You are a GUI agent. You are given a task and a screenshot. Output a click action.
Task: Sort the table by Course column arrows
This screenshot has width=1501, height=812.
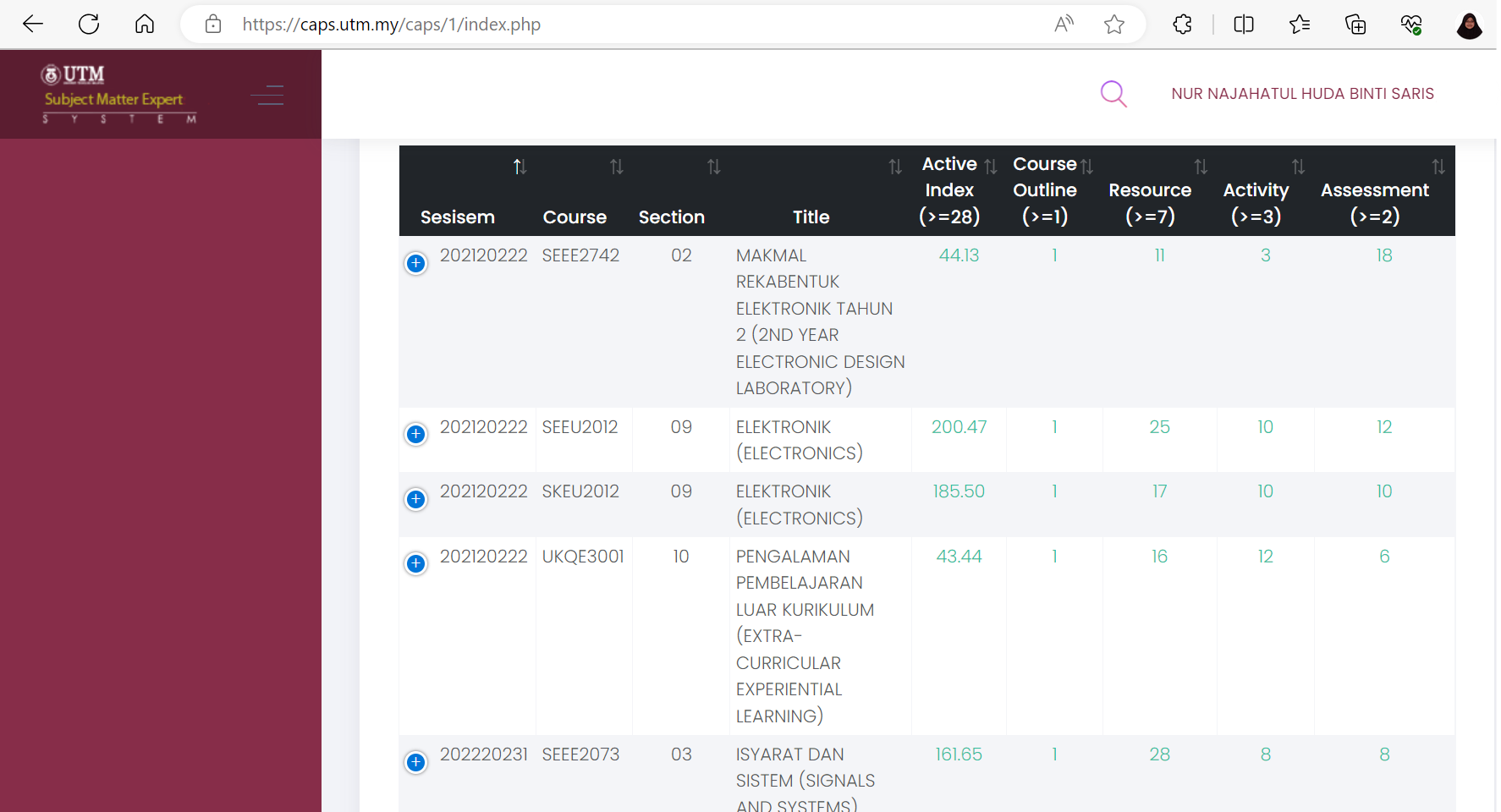616,167
